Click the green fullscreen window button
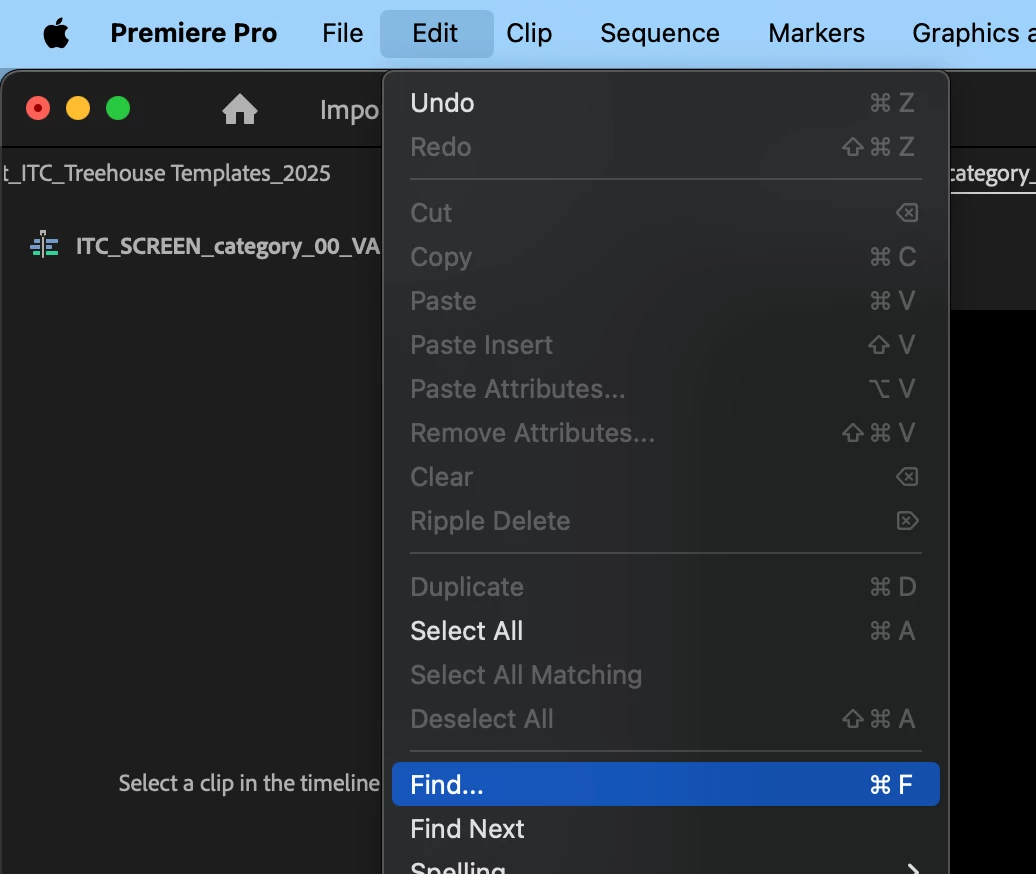Screen dimensions: 1036x874 coord(118,108)
